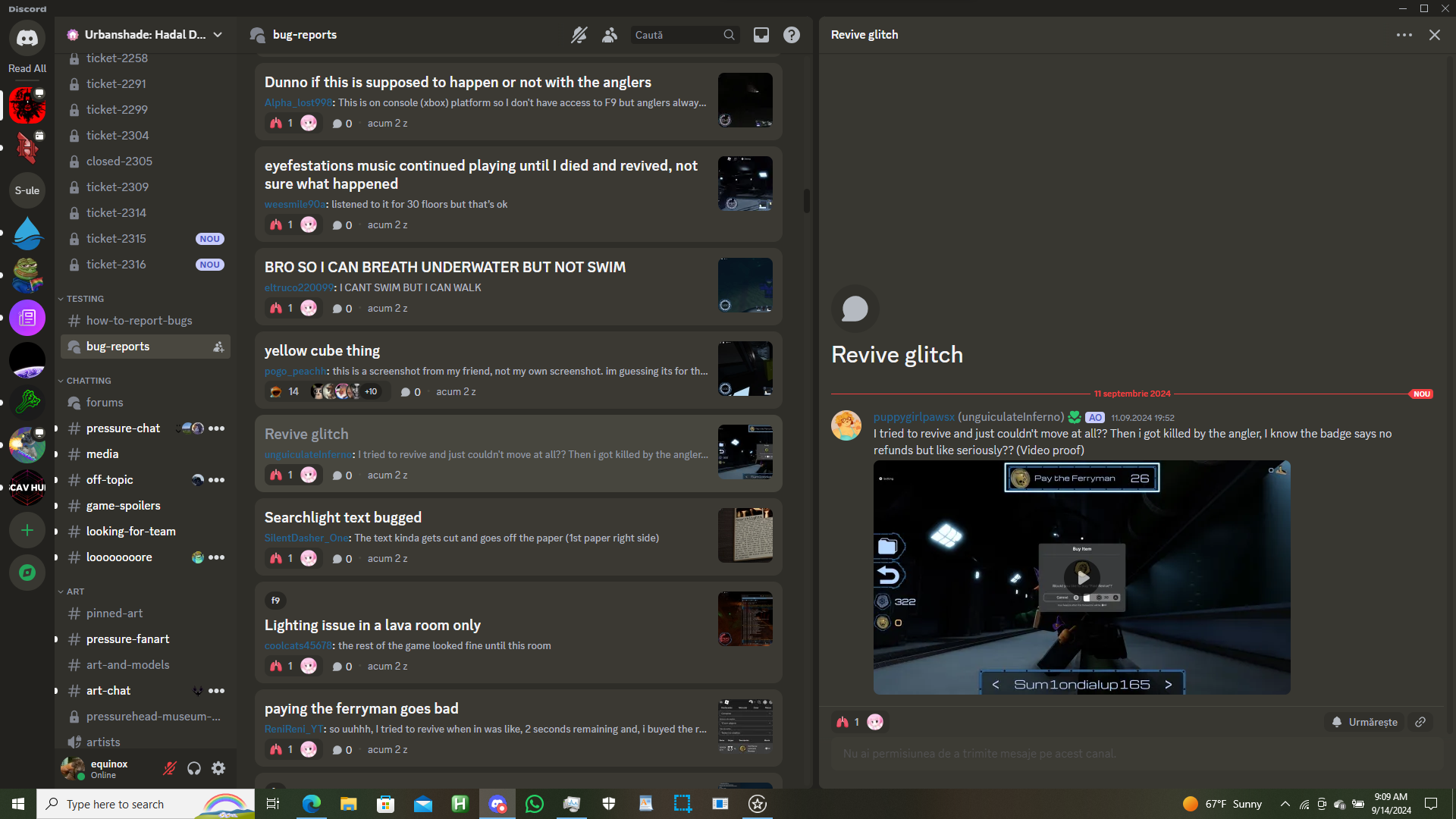Open Searchlight text bugged post
Screen dimensions: 1456x819
(x=343, y=517)
